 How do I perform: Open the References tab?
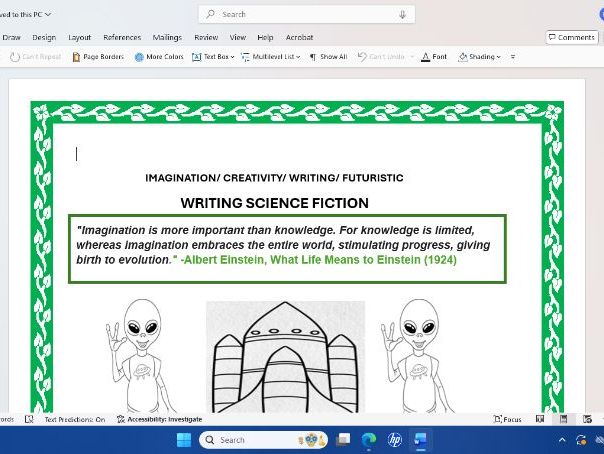tap(122, 37)
